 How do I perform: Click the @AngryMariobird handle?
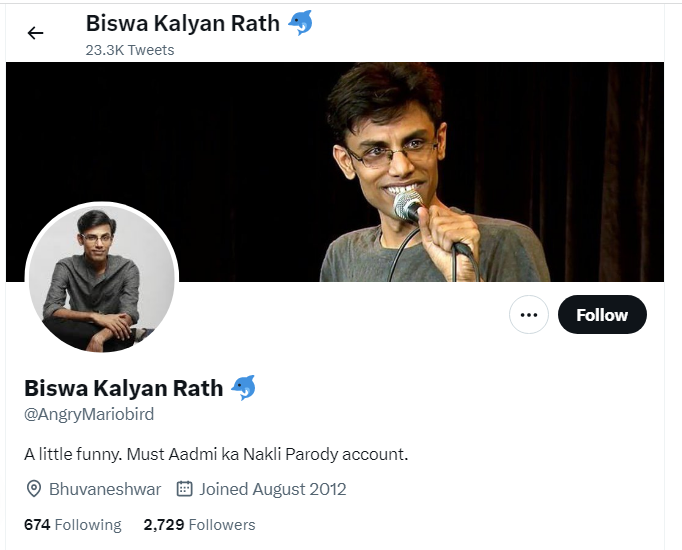(89, 414)
